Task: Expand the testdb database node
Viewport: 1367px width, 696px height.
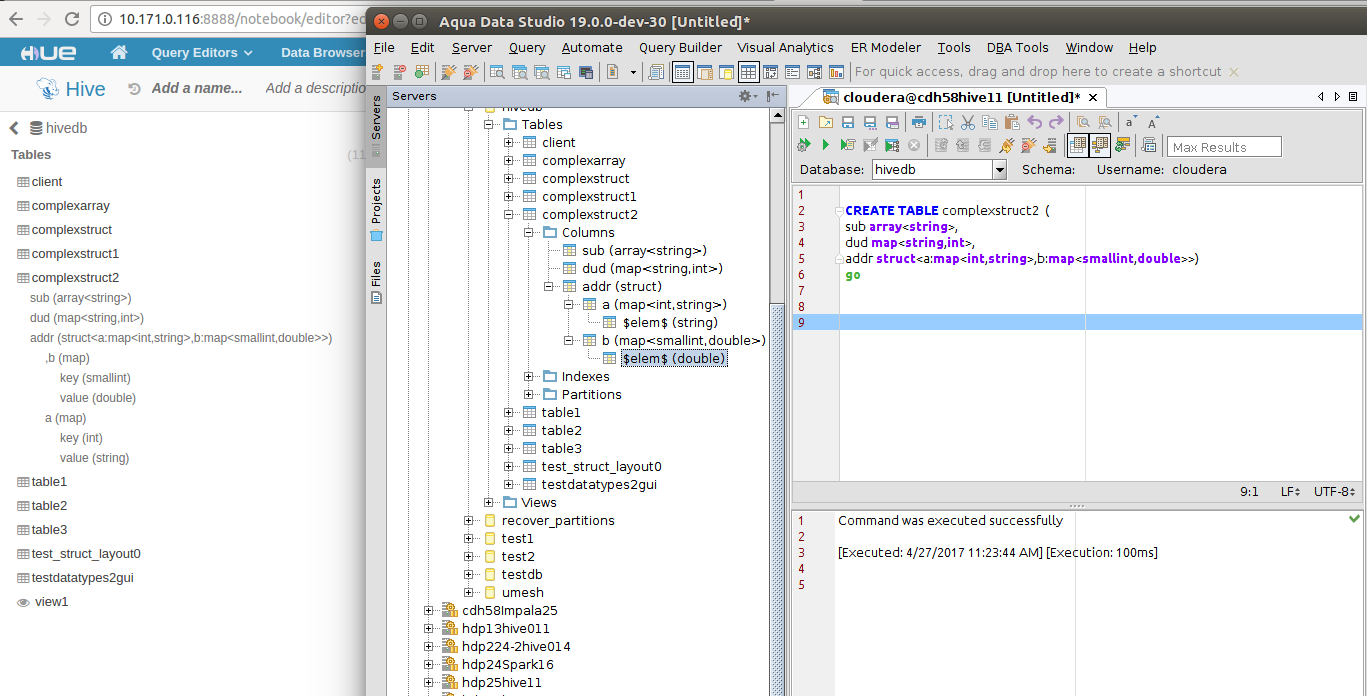Action: (469, 575)
